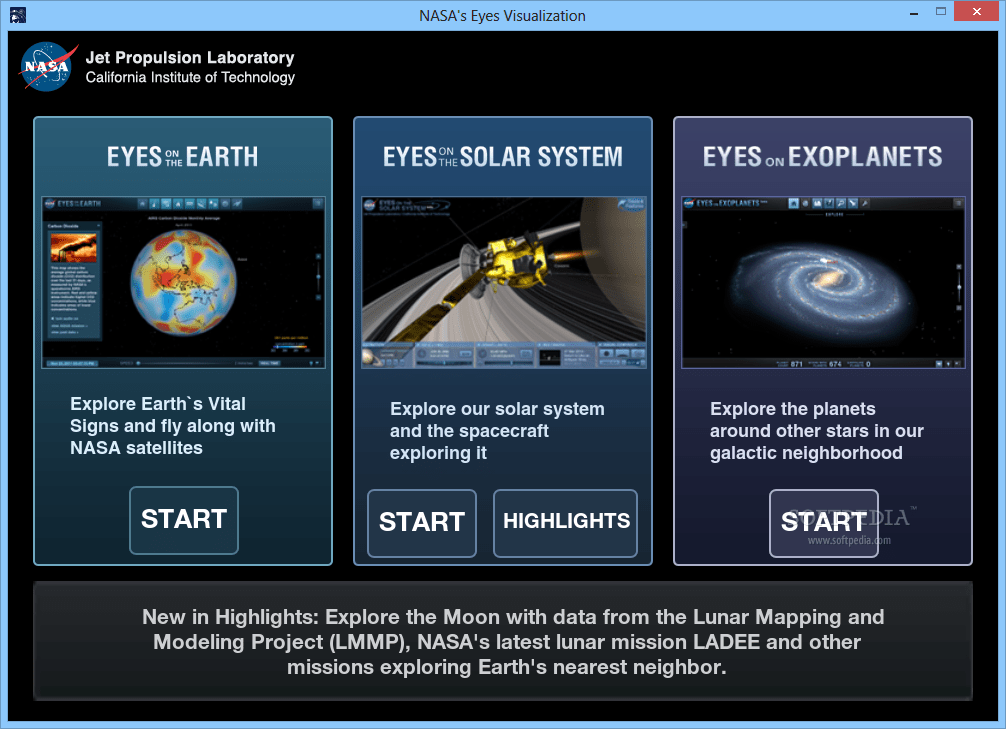This screenshot has height=729, width=1006.
Task: Click 'California Institute of Technology' text
Action: tap(190, 78)
